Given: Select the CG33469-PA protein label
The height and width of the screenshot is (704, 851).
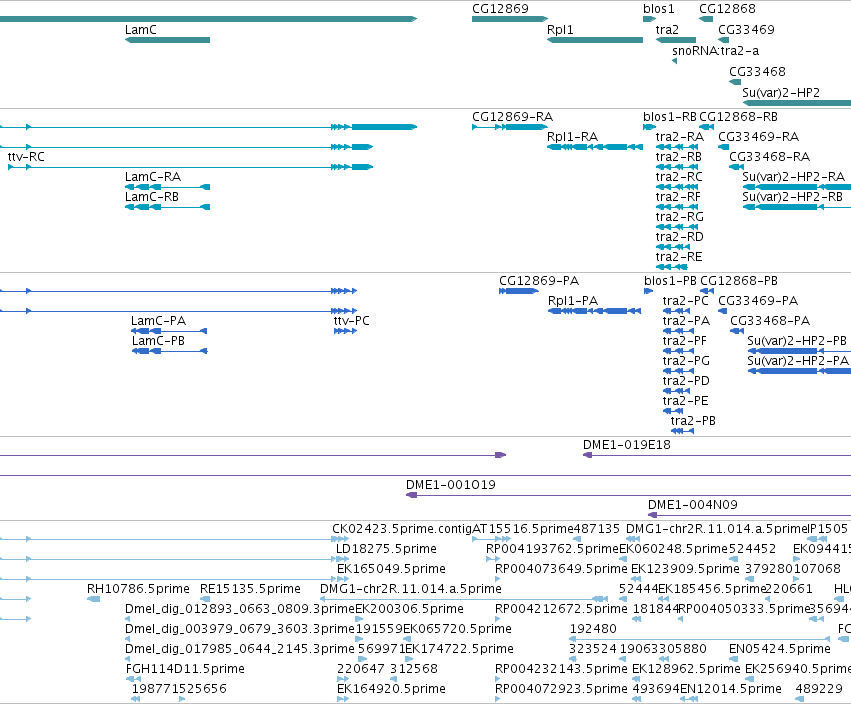Looking at the screenshot, I should 758,301.
